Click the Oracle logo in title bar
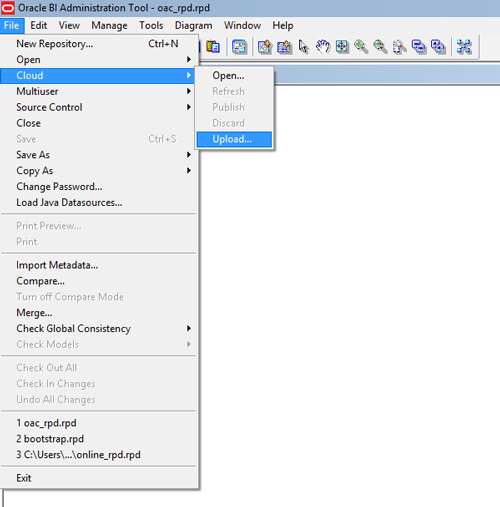This screenshot has height=507, width=500. point(8,8)
